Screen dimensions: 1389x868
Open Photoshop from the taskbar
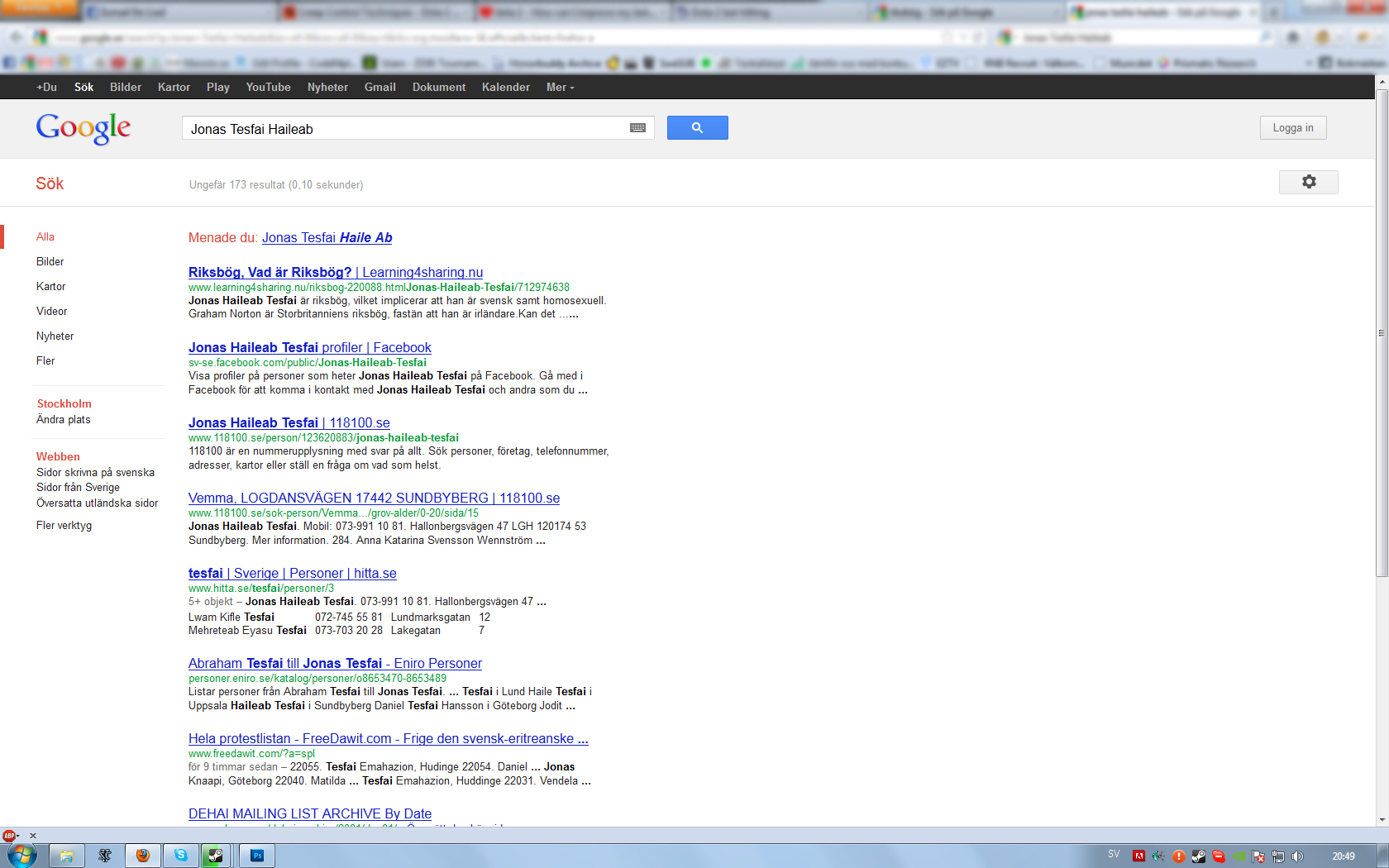pyautogui.click(x=257, y=856)
